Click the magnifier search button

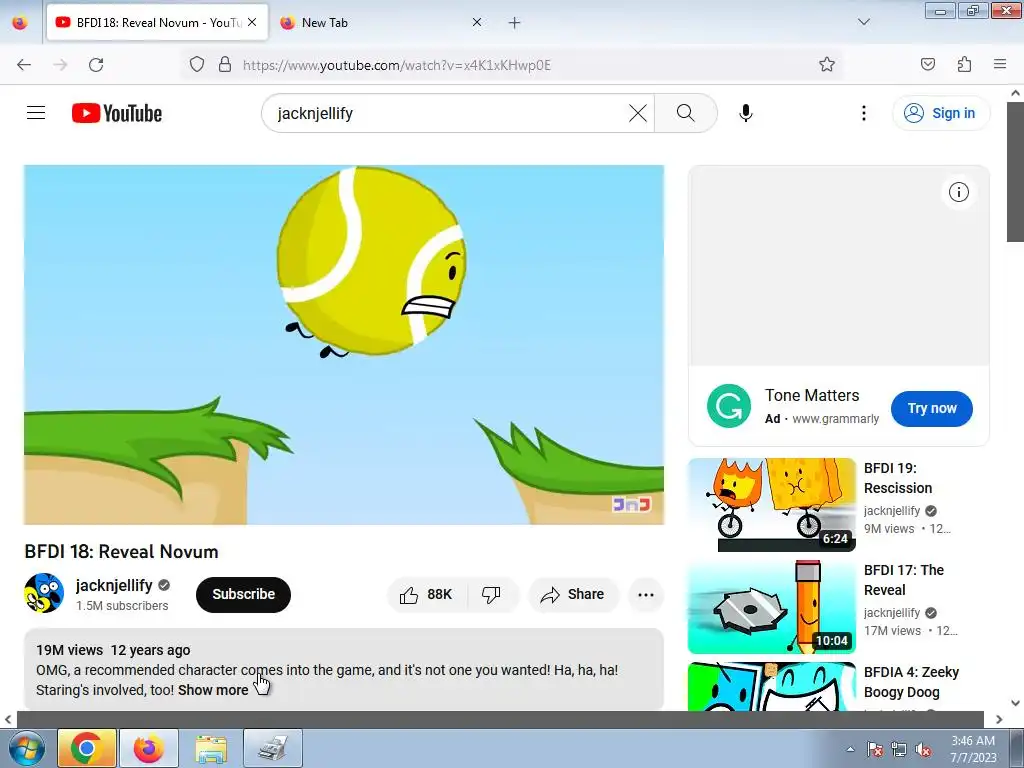[686, 113]
